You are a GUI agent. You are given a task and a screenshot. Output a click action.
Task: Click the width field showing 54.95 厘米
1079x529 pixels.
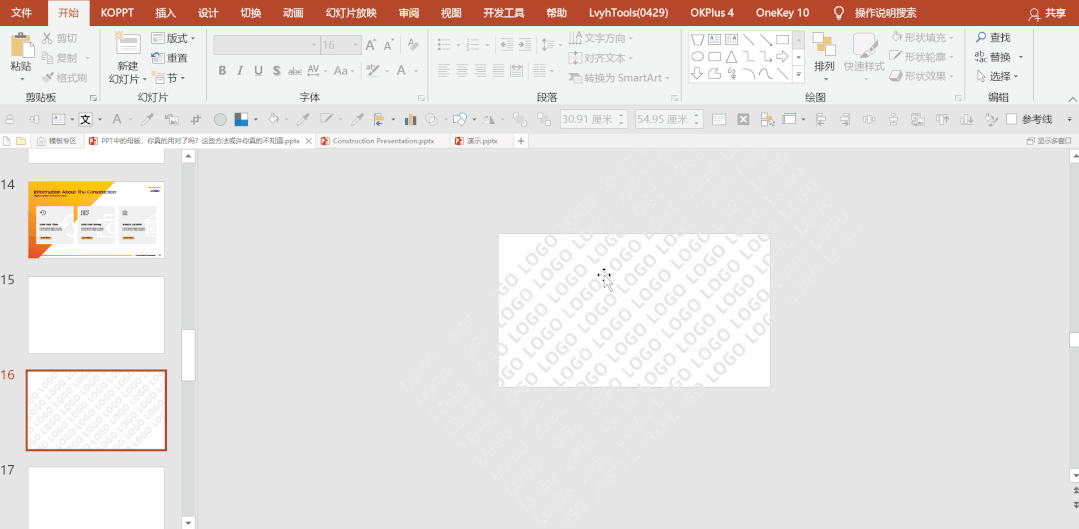tap(669, 120)
